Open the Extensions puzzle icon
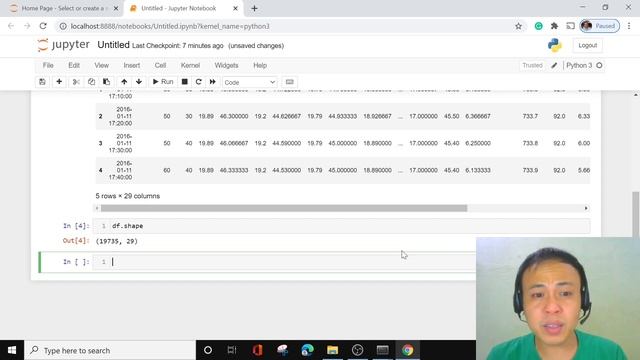Screen dimensions: 640x360 (554, 26)
